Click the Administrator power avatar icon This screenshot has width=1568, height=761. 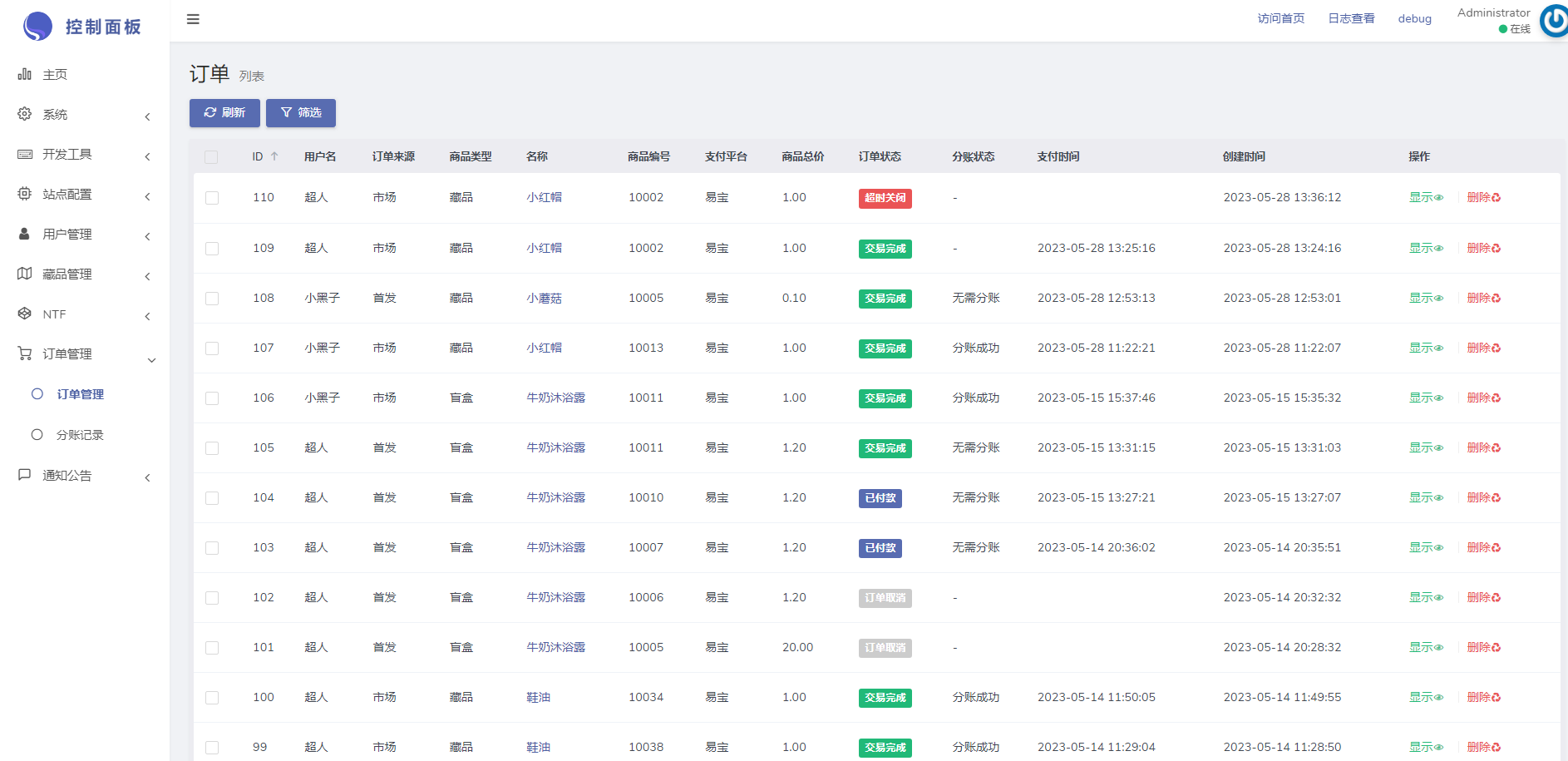[x=1555, y=21]
